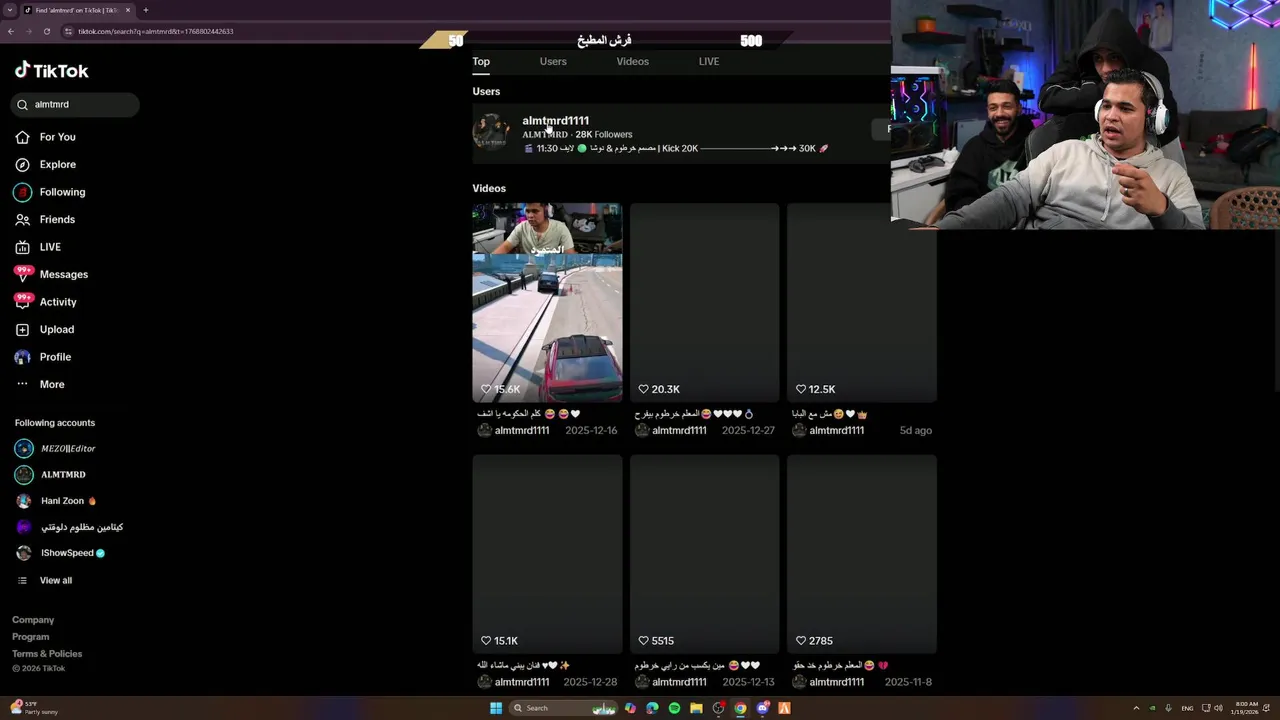Click the clock showing 8:00 AM in taskbar
Viewport: 1280px width, 720px height.
1247,708
